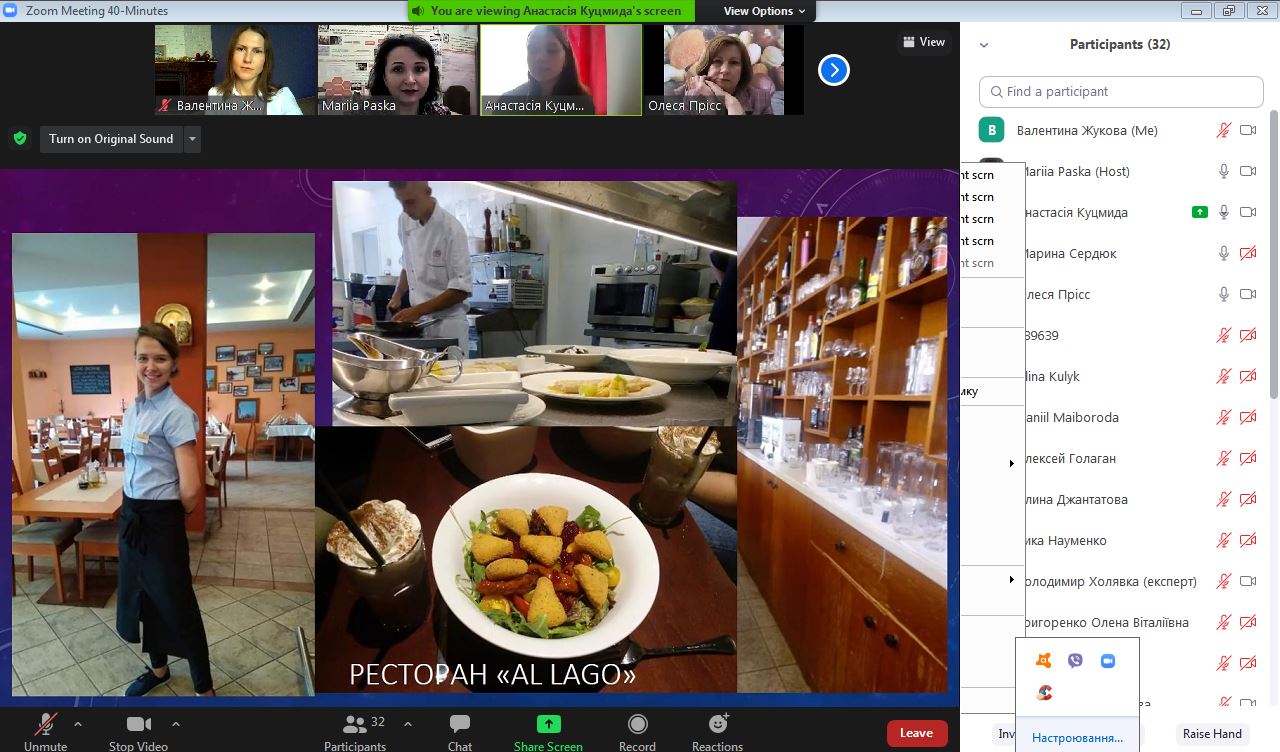Select Валентина Ж... video thumbnail
The width and height of the screenshot is (1280, 752).
236,70
